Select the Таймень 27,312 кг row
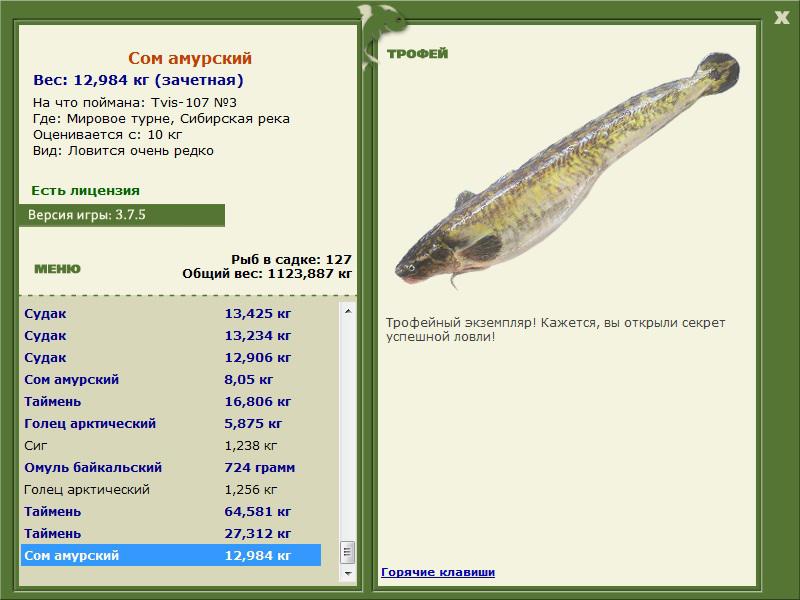800x600 pixels. click(171, 533)
